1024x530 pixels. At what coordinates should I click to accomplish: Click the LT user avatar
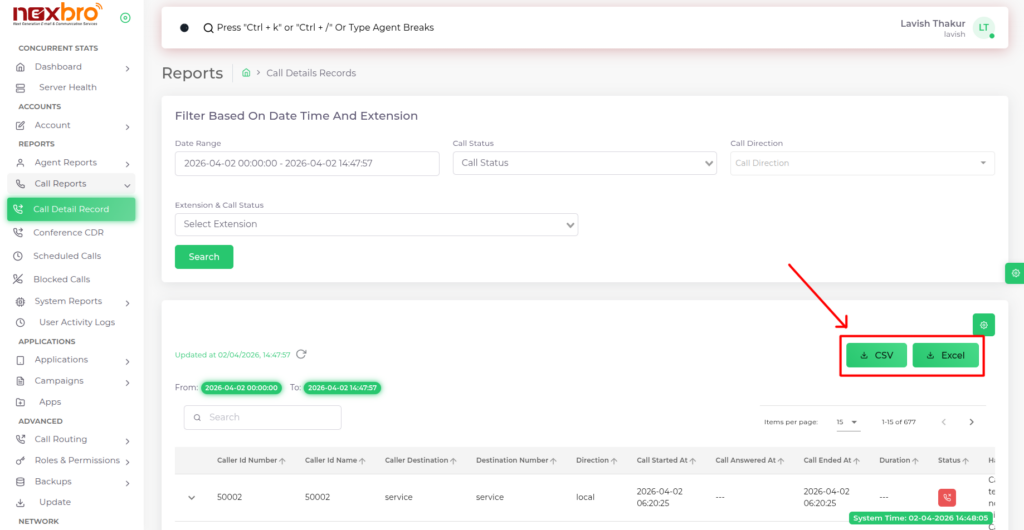[x=984, y=28]
